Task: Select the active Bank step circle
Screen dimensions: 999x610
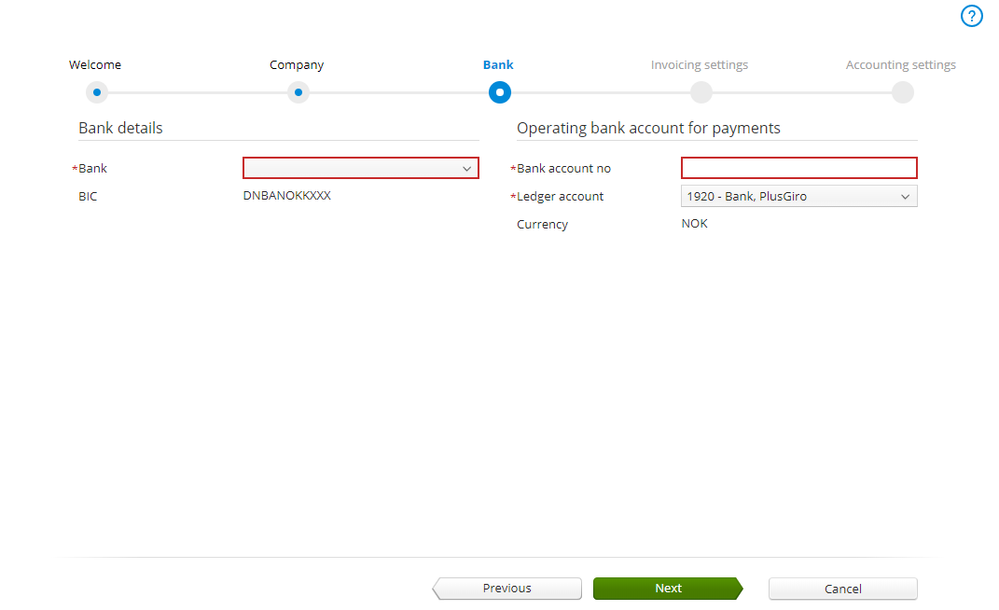Action: coord(500,92)
